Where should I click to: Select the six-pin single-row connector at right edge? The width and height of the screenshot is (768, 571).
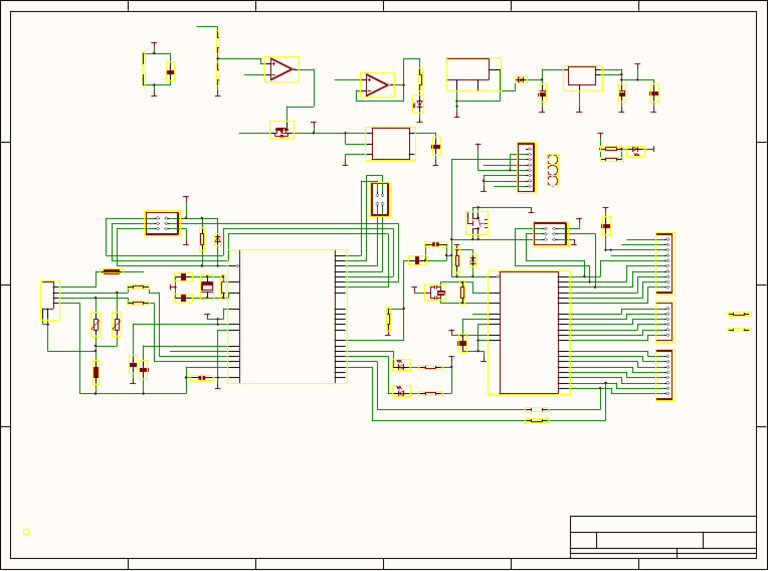click(x=665, y=321)
